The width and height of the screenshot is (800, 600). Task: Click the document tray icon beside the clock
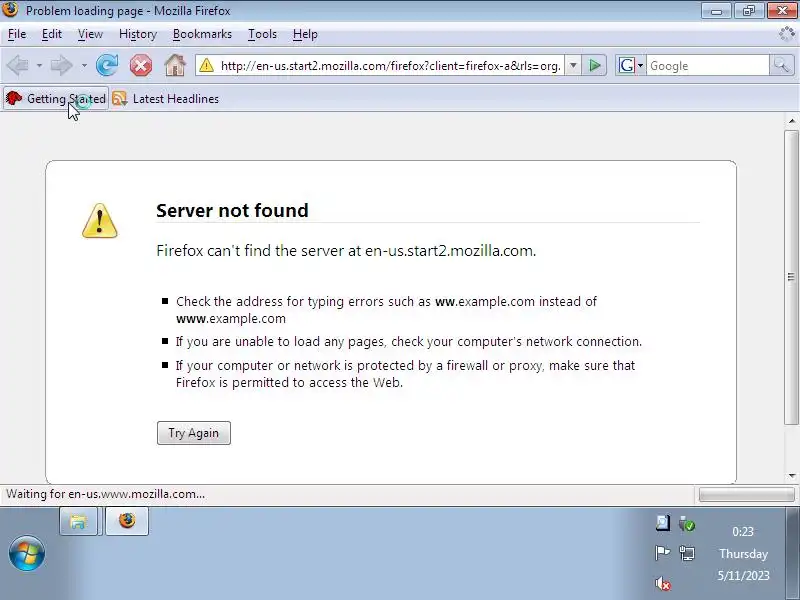[x=662, y=523]
